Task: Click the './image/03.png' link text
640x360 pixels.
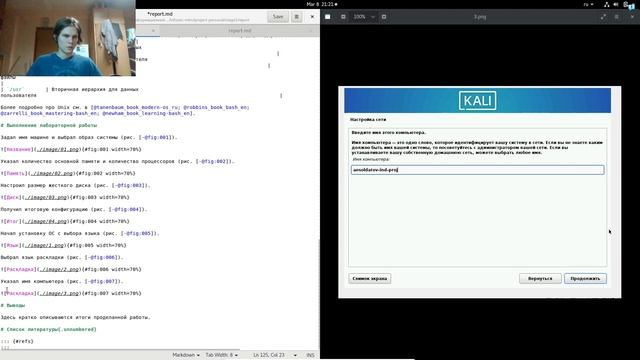Action: click(x=46, y=198)
